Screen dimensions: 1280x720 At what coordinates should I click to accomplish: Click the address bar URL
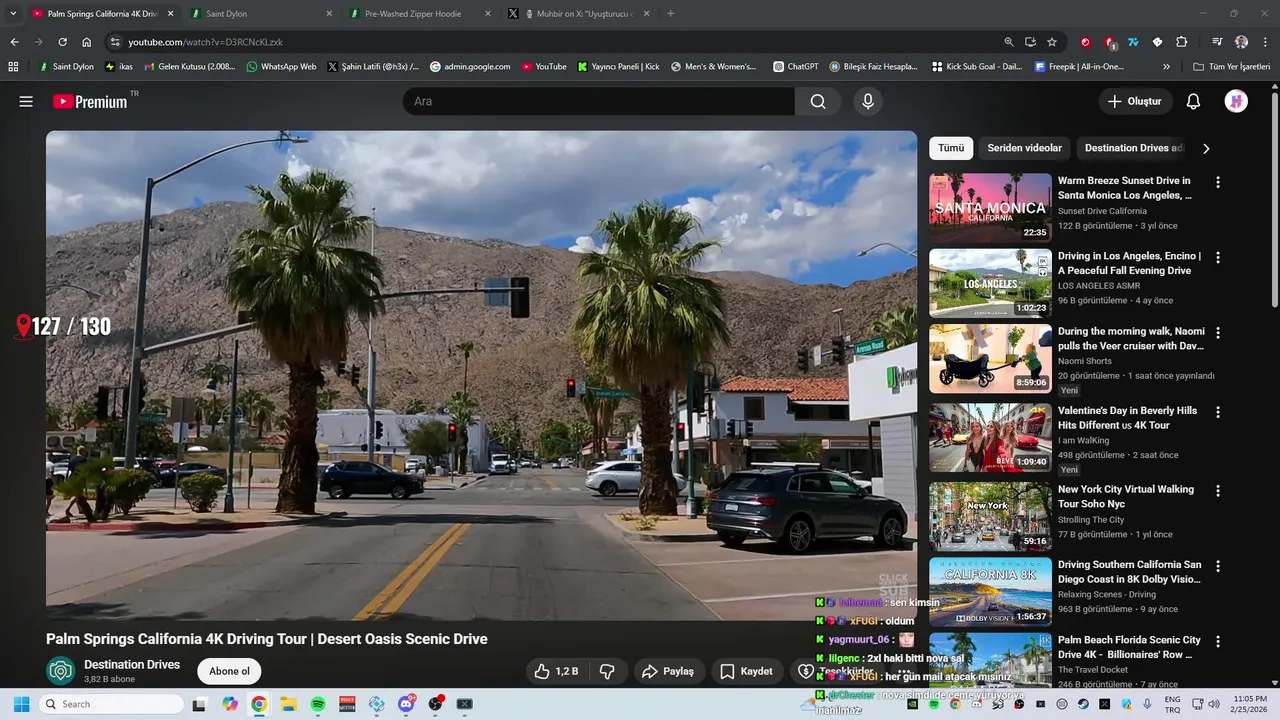pos(206,42)
